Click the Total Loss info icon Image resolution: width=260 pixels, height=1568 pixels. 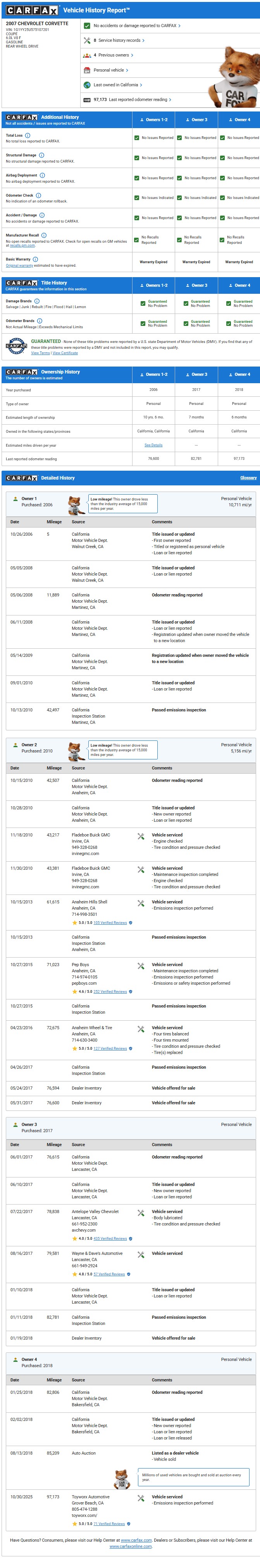28,135
